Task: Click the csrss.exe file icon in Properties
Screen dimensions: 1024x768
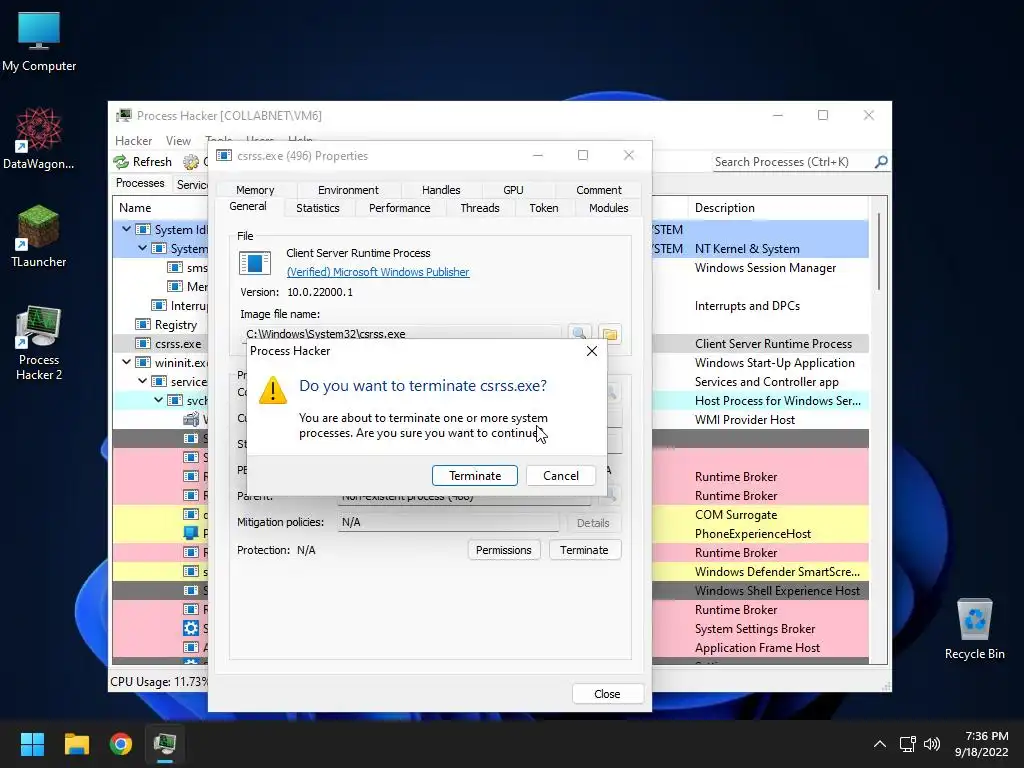Action: pos(255,263)
